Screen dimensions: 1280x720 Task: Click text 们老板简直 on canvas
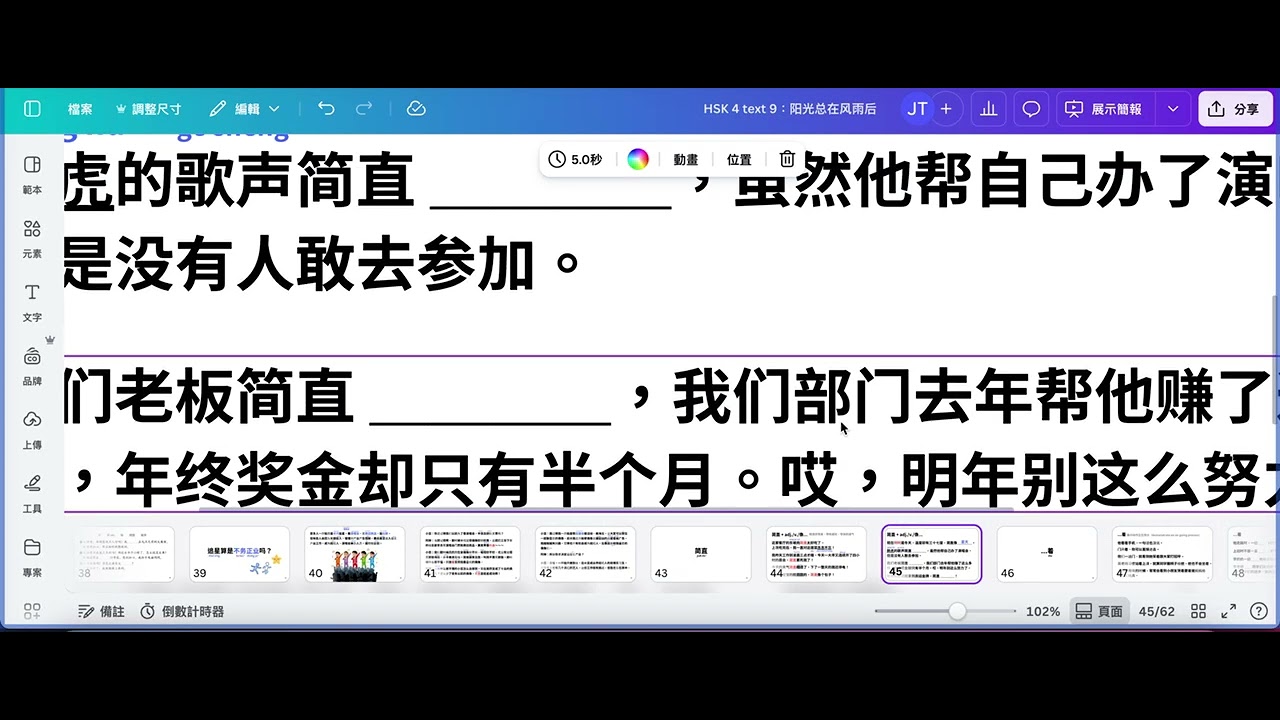209,396
